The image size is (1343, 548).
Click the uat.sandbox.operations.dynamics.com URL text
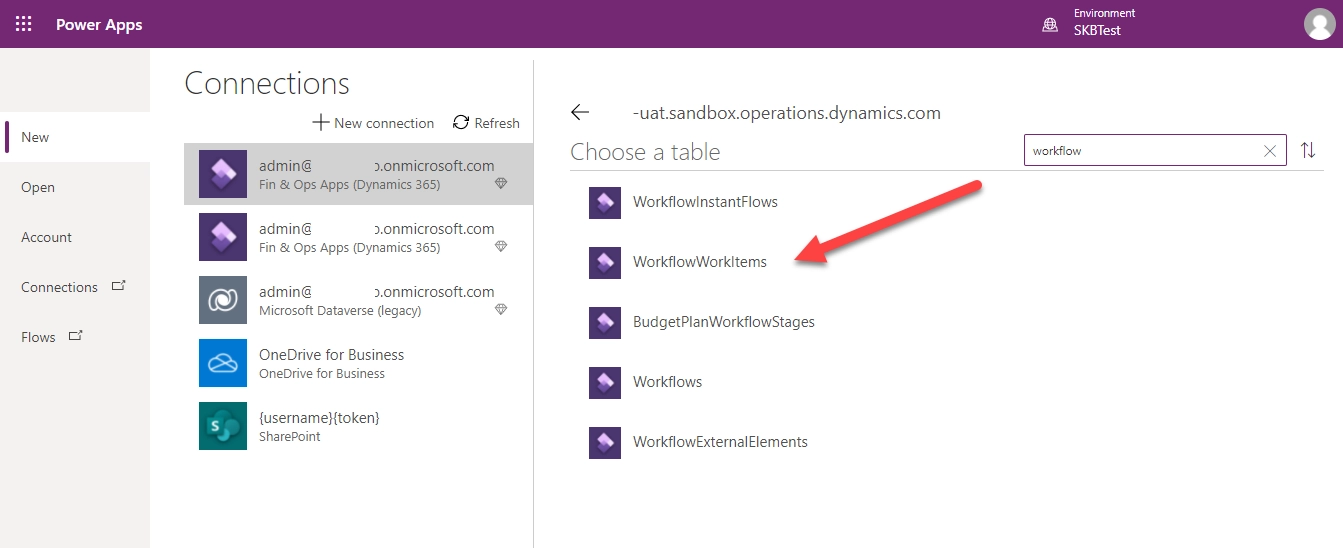pyautogui.click(x=787, y=113)
